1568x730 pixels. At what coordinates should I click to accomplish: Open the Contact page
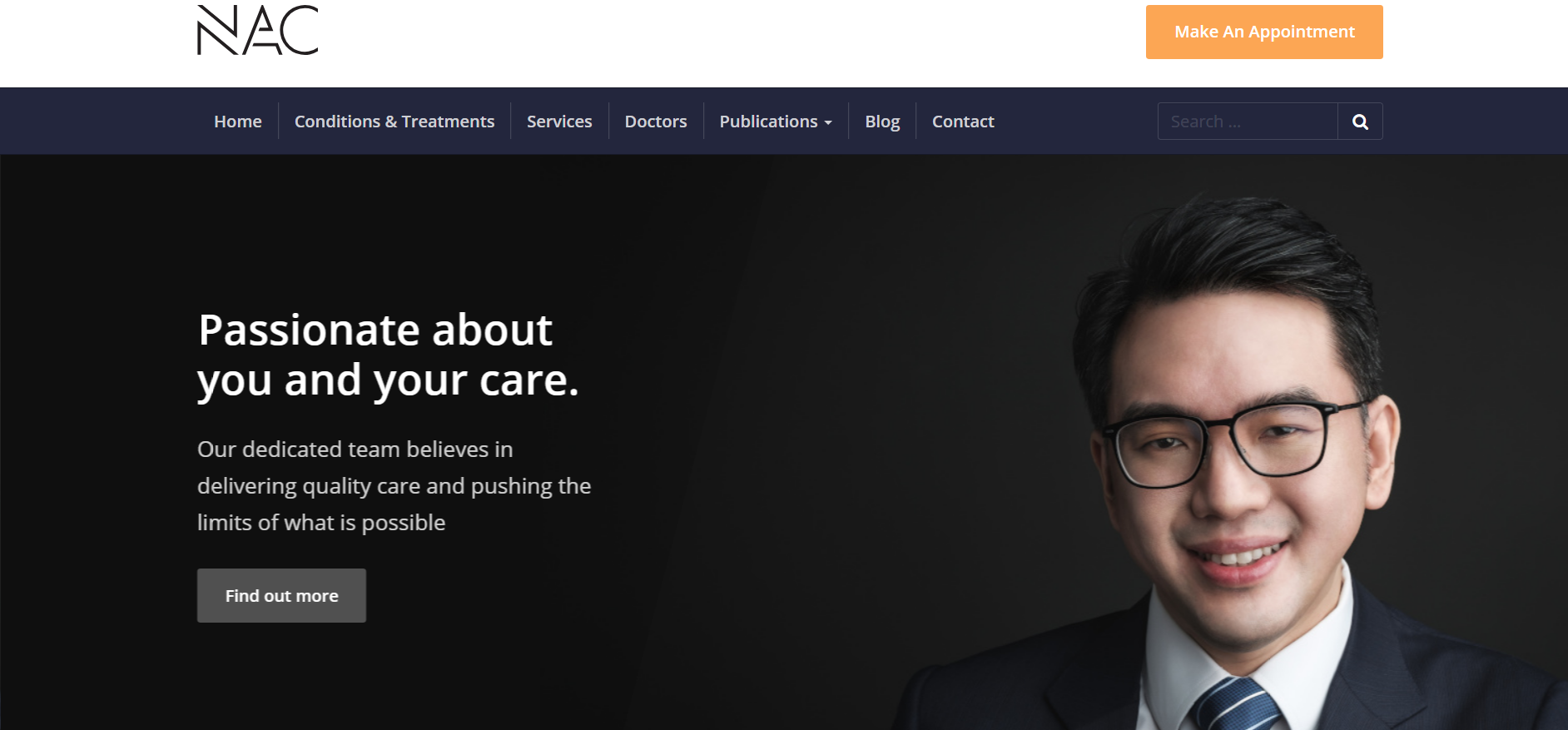[x=963, y=122]
